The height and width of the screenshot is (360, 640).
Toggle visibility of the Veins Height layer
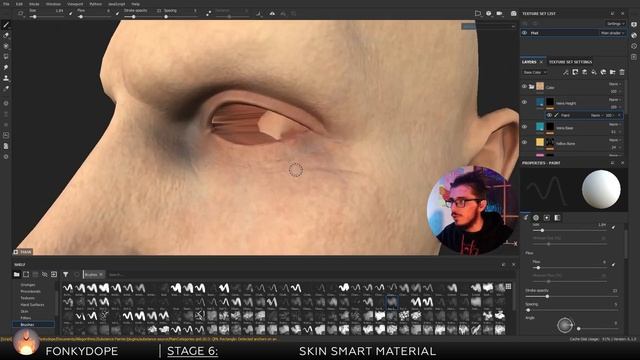tap(524, 102)
